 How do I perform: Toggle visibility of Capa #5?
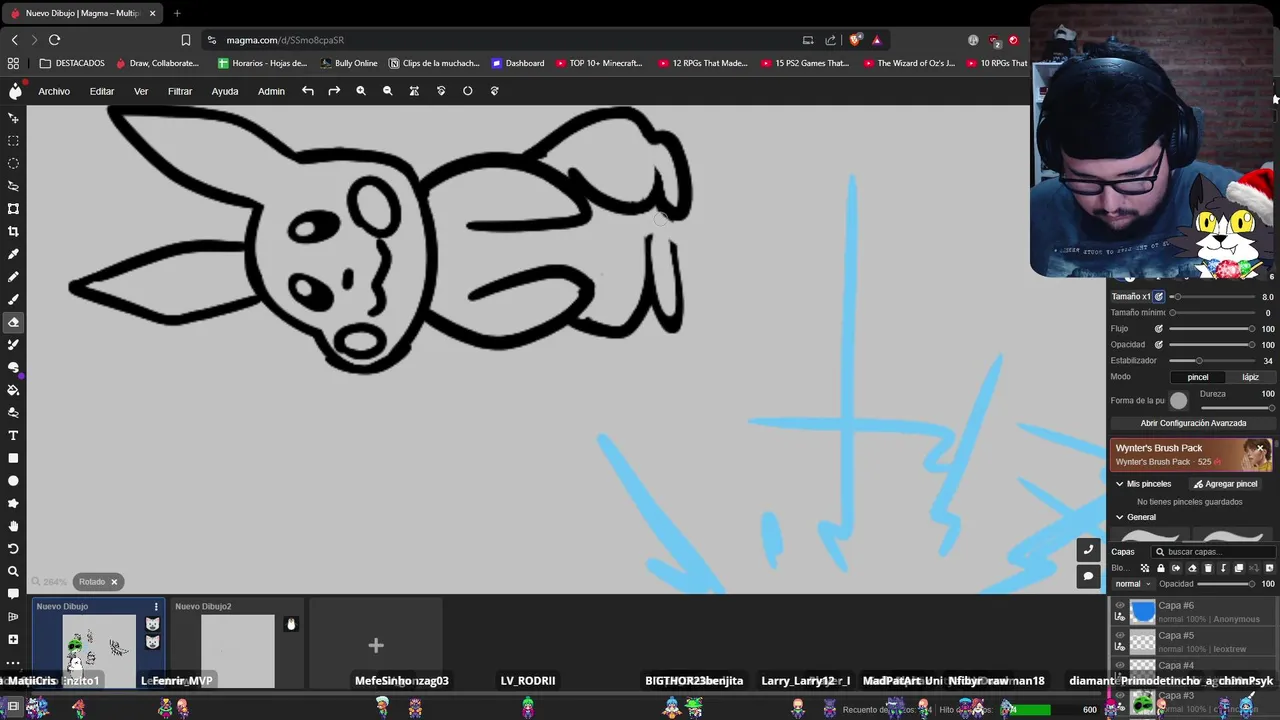pos(1119,635)
